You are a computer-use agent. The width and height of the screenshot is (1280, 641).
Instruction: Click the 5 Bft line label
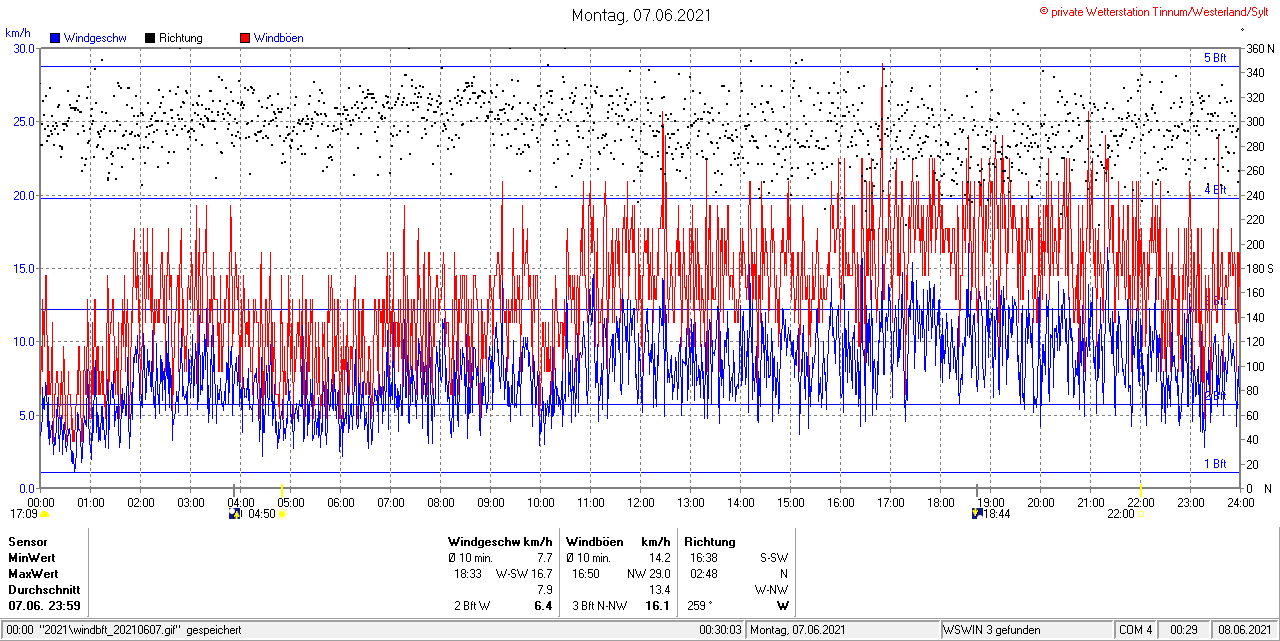pyautogui.click(x=1215, y=58)
